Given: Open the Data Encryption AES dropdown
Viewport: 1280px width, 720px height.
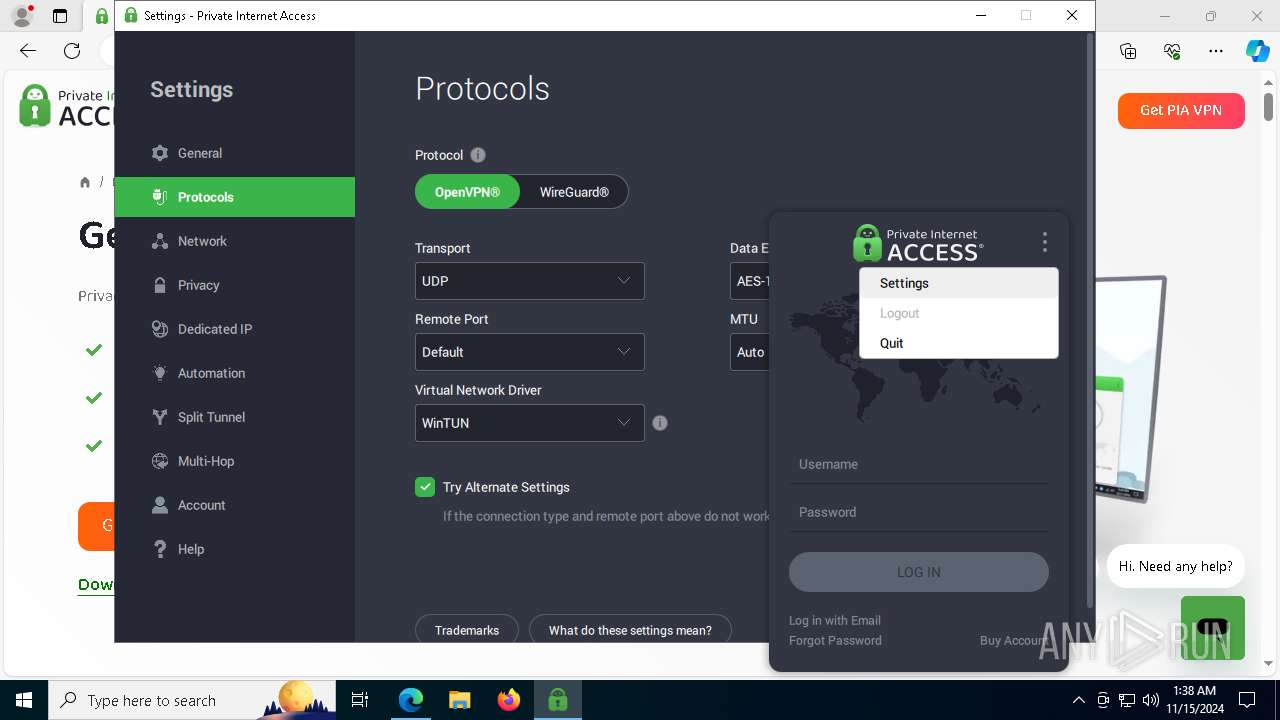Looking at the screenshot, I should tap(750, 281).
